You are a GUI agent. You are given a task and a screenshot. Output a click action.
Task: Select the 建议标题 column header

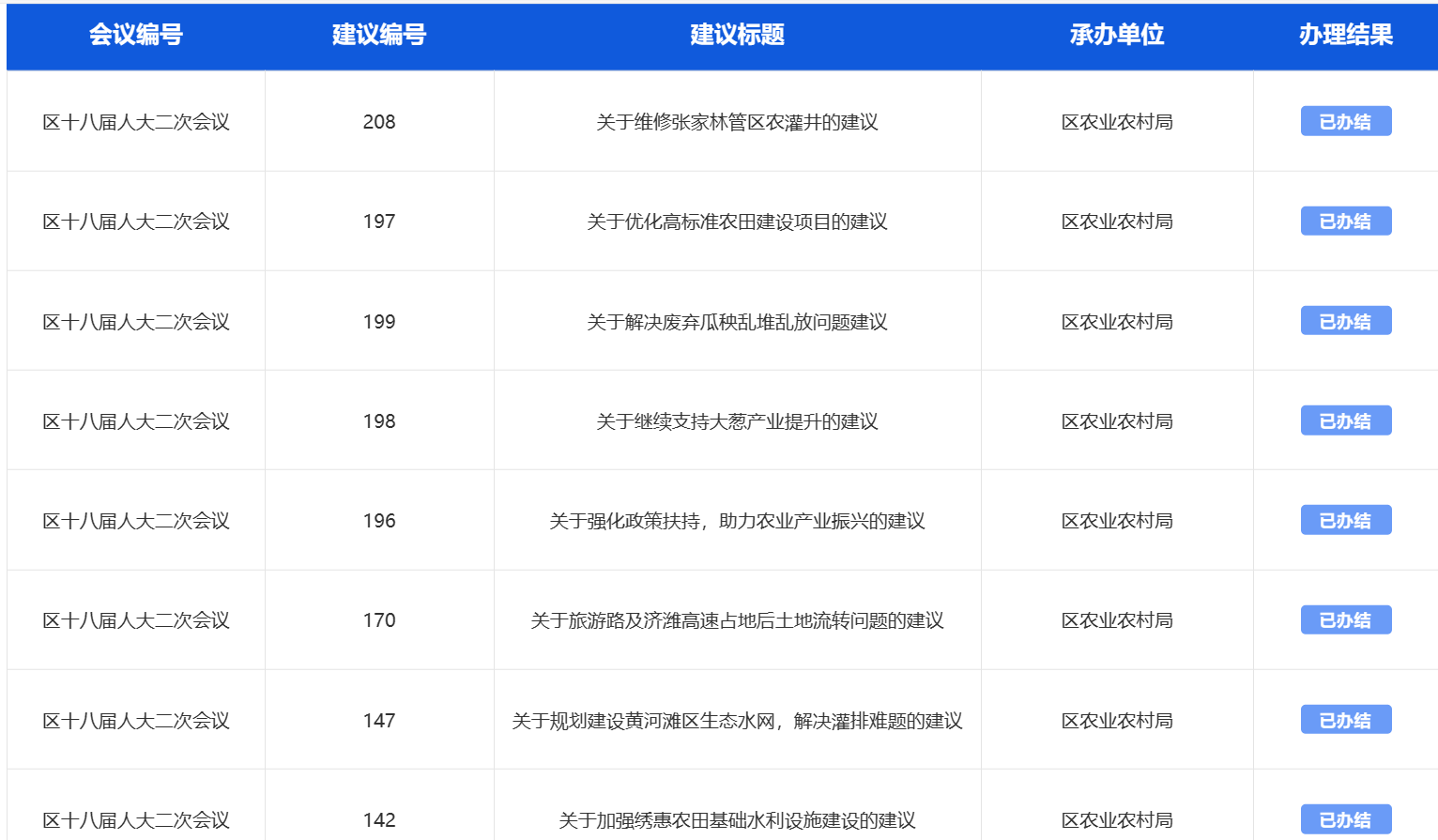737,35
